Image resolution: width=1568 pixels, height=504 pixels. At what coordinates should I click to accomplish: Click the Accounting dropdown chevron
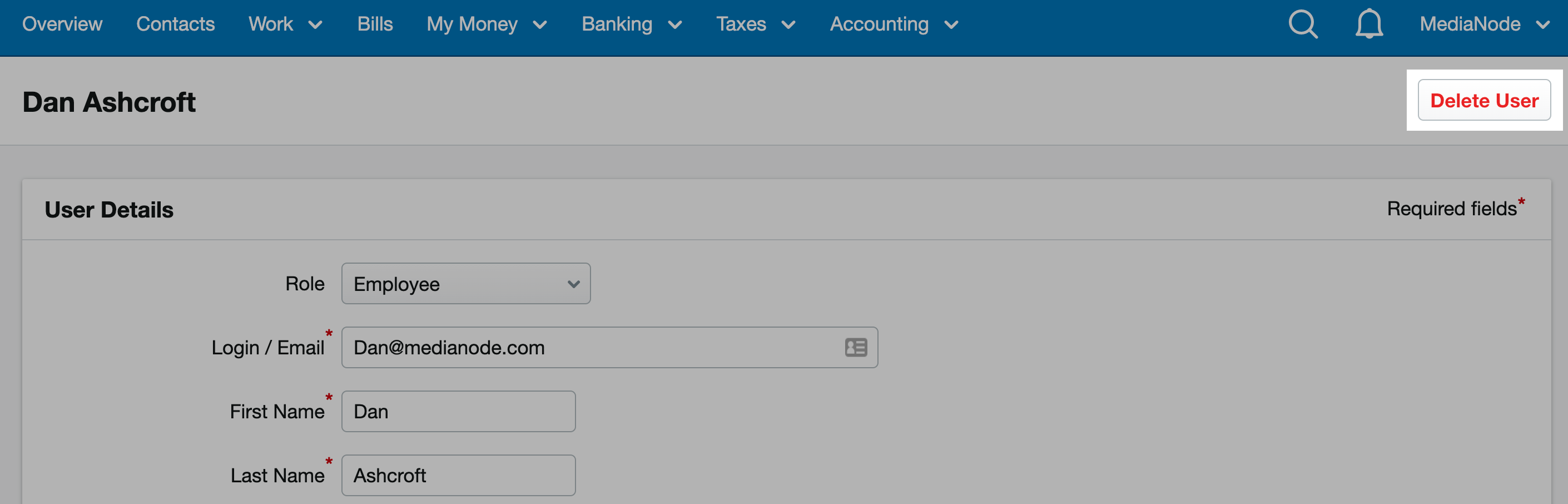pyautogui.click(x=951, y=26)
